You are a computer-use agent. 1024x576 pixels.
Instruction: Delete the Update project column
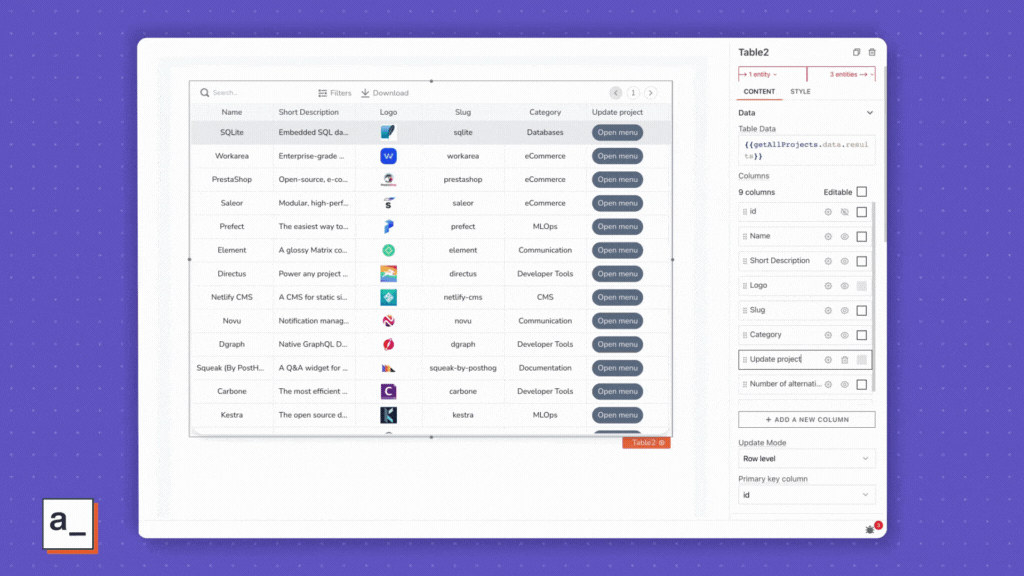[845, 360]
